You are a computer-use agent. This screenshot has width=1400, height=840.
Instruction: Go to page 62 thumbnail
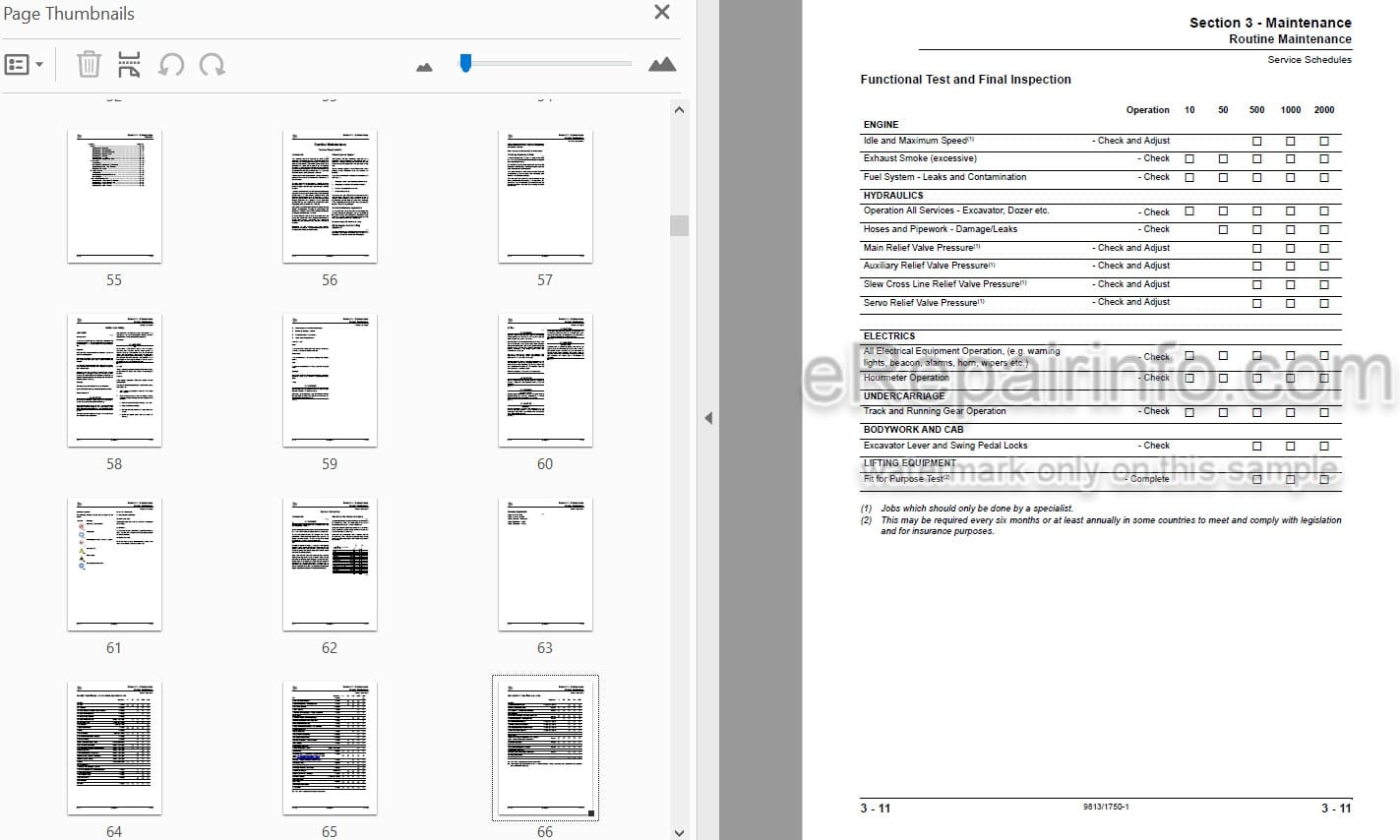pos(330,565)
